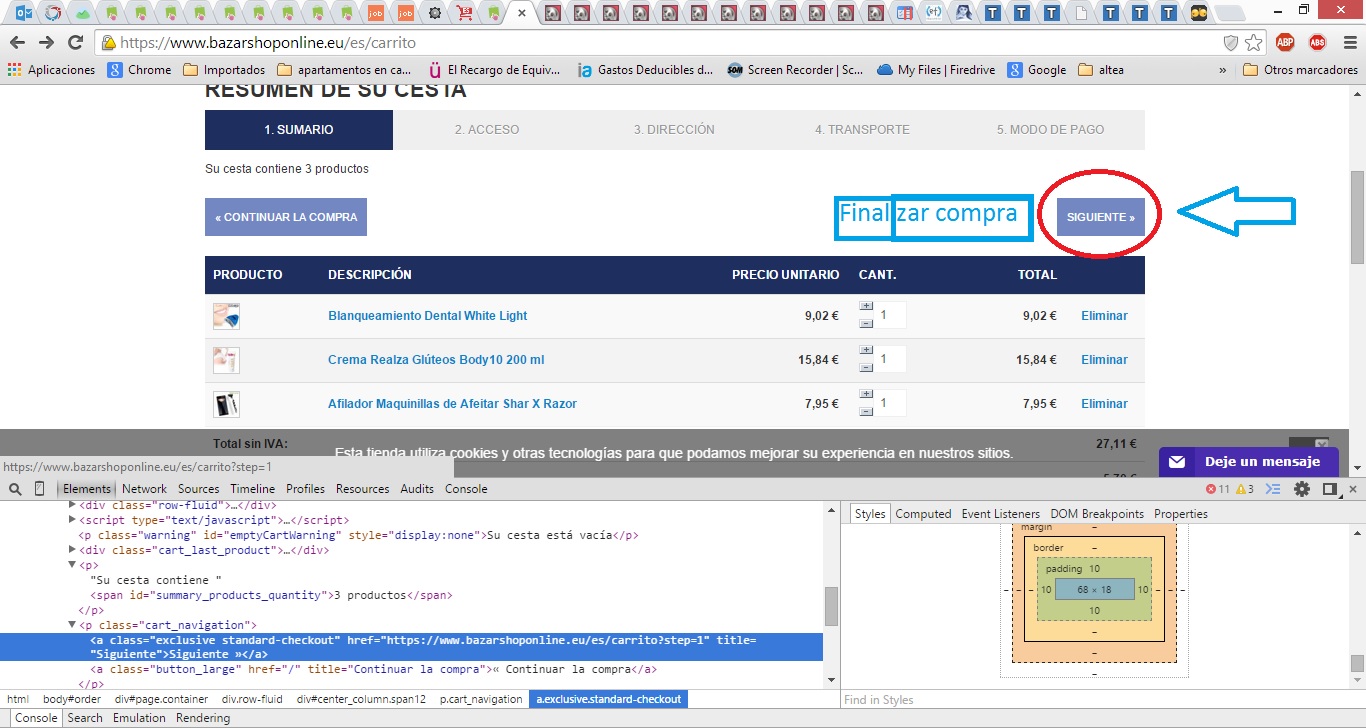
Task: Decrease quantity of Blanqueamiento Dental White Light
Action: pyautogui.click(x=866, y=323)
